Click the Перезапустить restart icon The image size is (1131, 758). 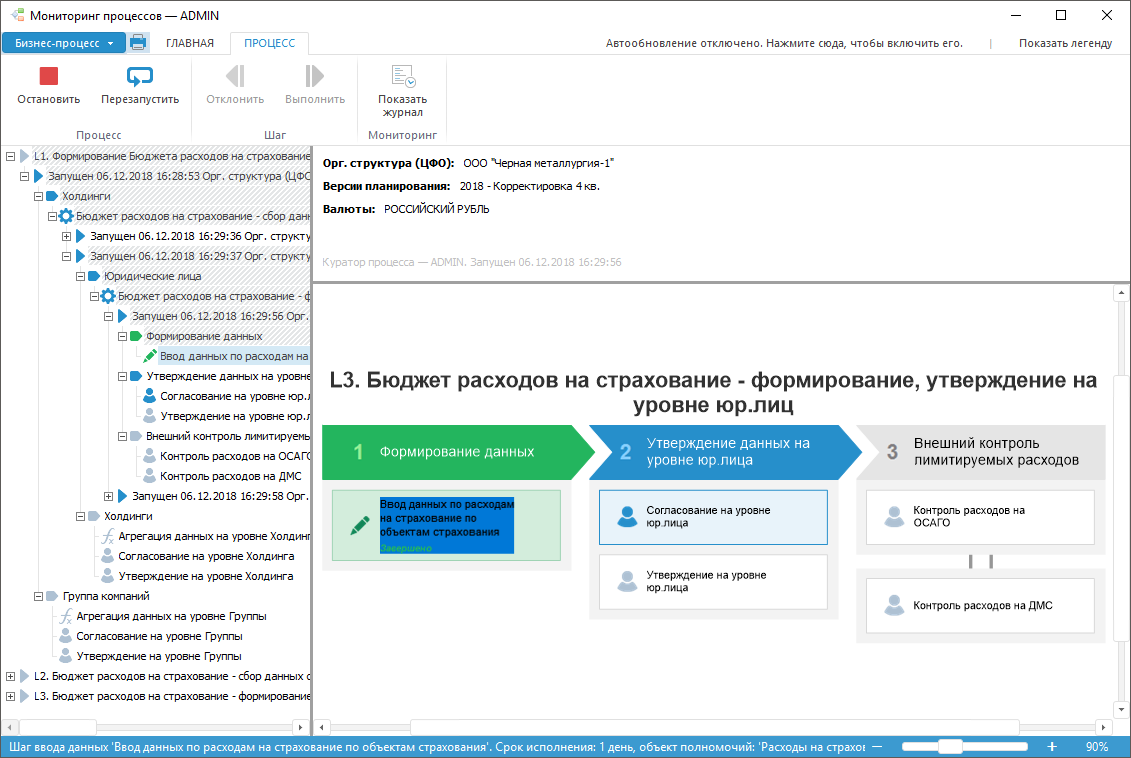click(x=139, y=76)
